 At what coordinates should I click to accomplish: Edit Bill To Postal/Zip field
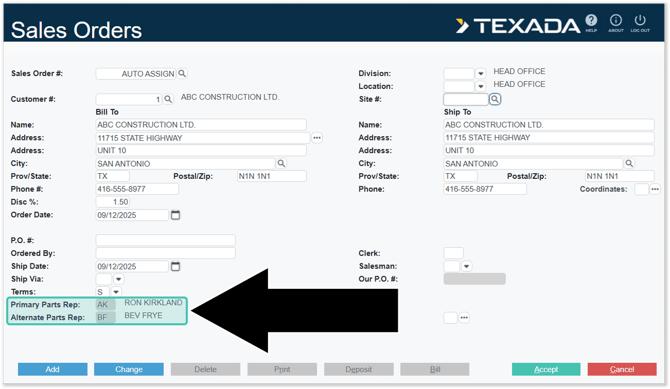[272, 176]
